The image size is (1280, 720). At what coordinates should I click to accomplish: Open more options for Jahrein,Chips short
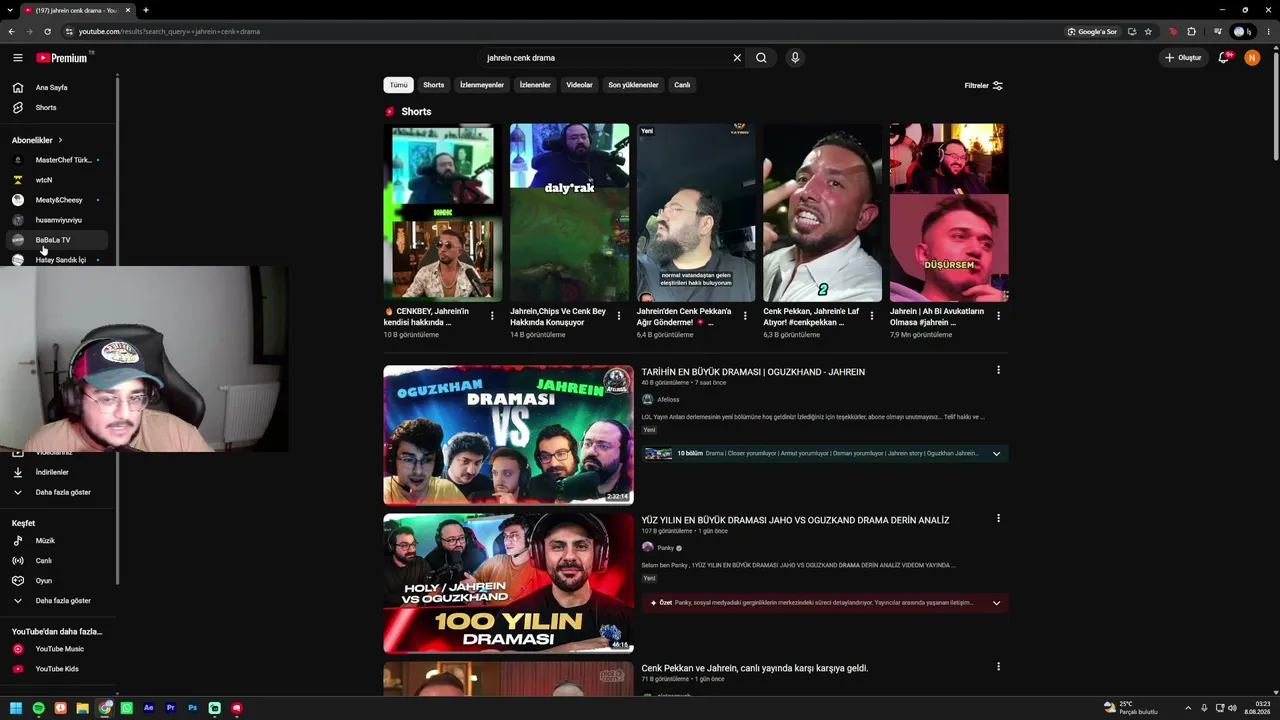[619, 316]
